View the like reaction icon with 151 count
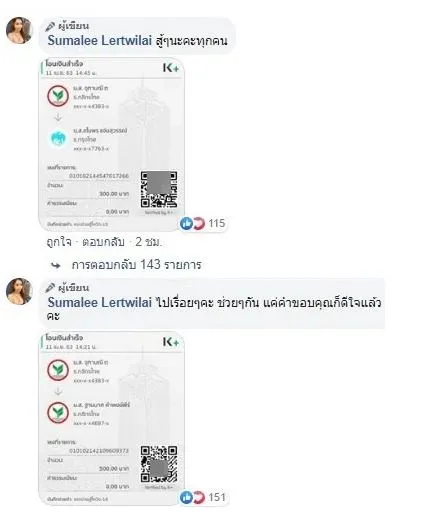 (x=186, y=497)
